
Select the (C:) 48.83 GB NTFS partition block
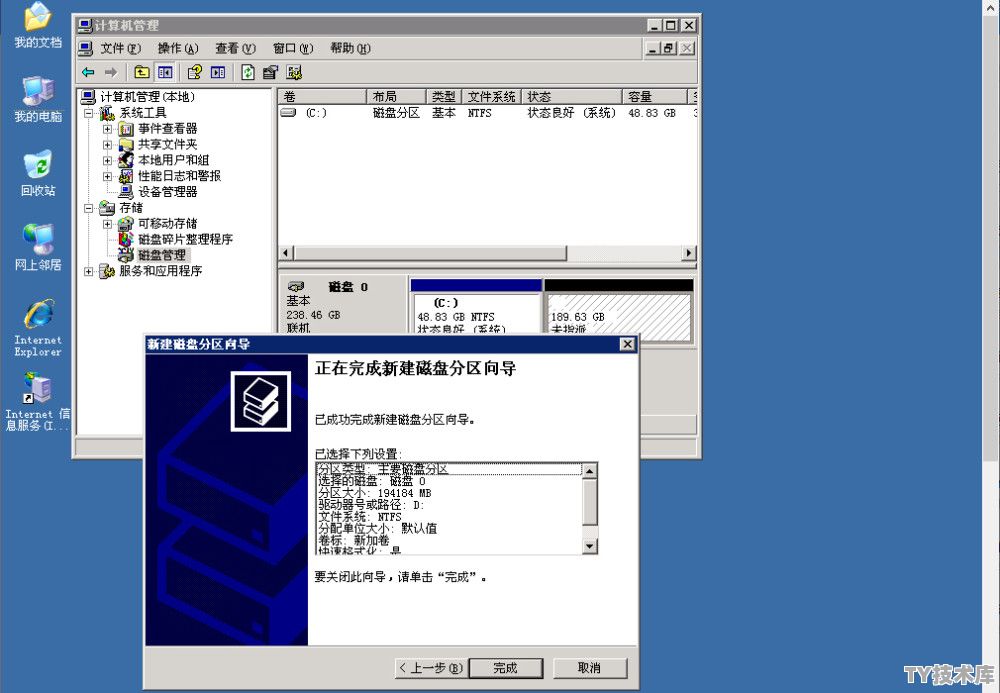(476, 312)
